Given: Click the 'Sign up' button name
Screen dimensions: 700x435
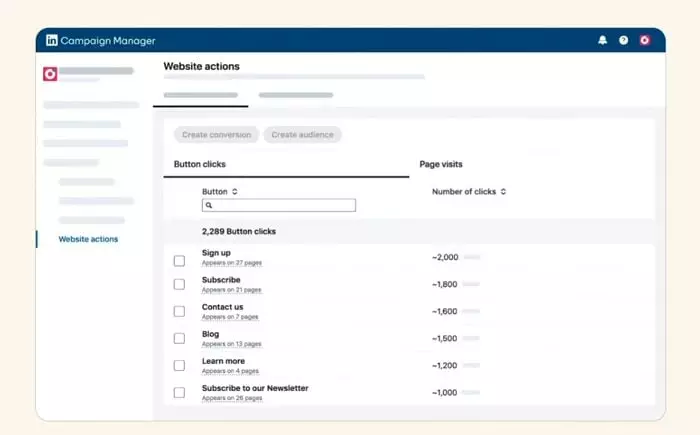Looking at the screenshot, I should click(216, 253).
